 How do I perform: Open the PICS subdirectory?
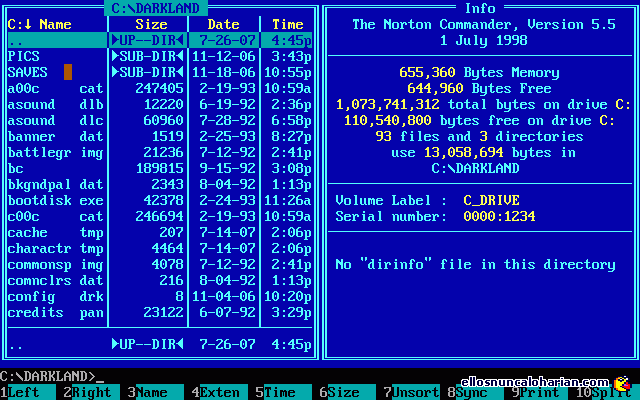pyautogui.click(x=56, y=57)
